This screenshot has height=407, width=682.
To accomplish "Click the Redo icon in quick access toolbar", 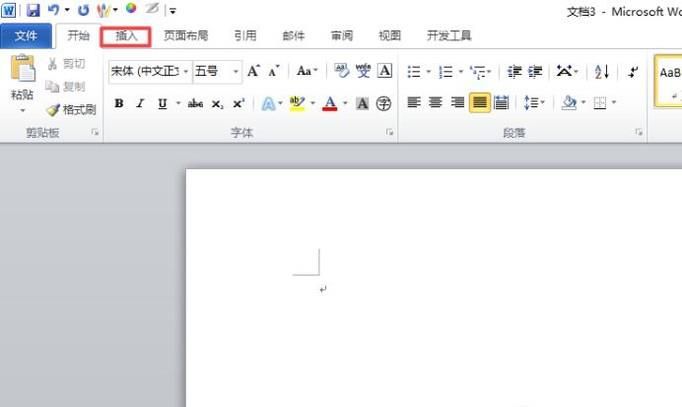I will (84, 10).
